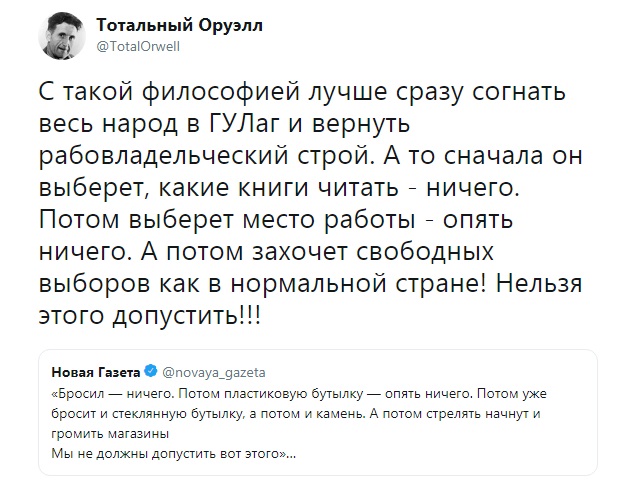Screen dimensions: 635x488
Task: Click "свободных" in the tweet text
Action: pyautogui.click(x=426, y=251)
